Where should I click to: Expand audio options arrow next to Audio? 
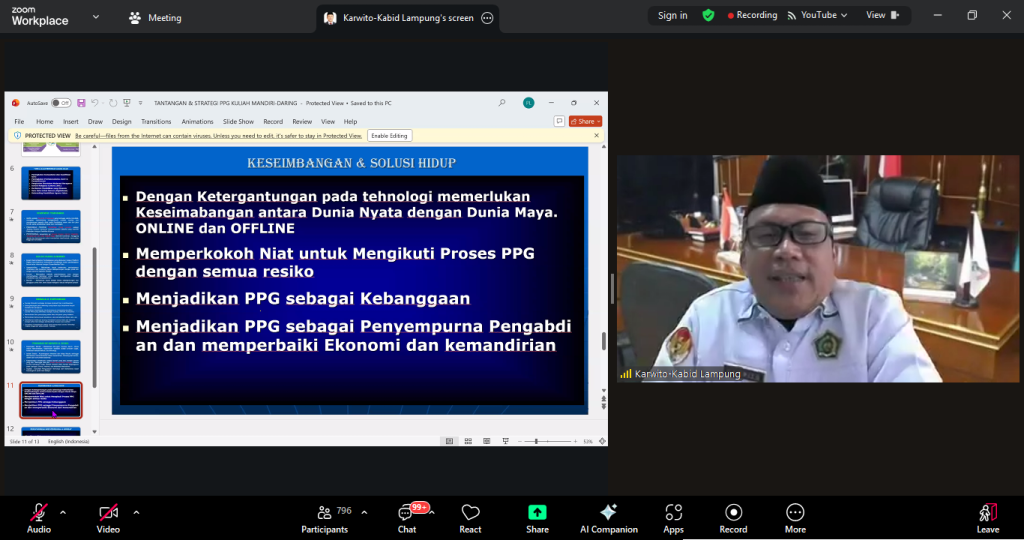tap(63, 512)
